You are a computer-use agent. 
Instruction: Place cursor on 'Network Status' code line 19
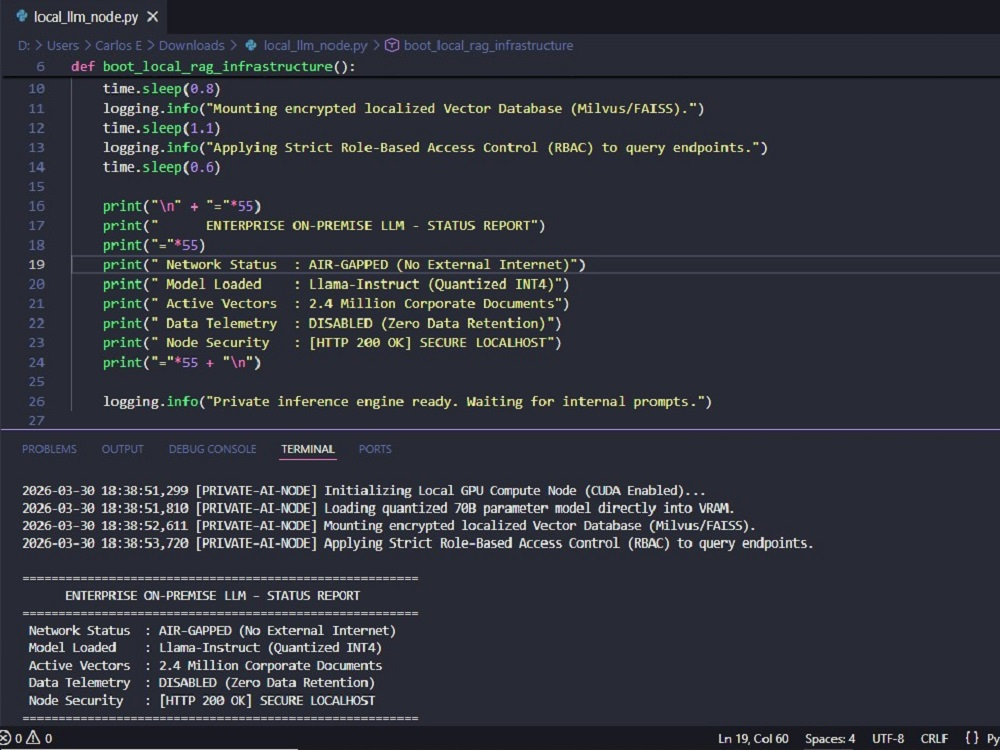pyautogui.click(x=344, y=265)
